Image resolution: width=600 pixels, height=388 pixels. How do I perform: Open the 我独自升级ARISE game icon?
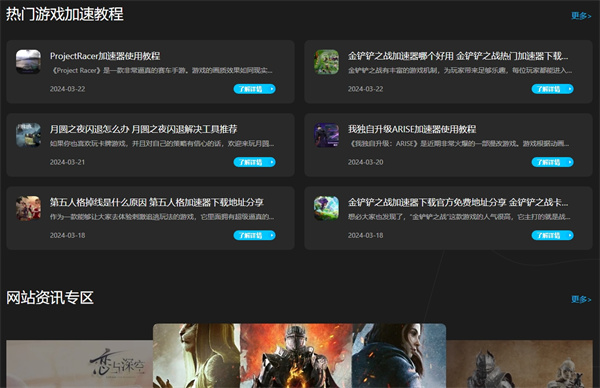click(x=326, y=135)
